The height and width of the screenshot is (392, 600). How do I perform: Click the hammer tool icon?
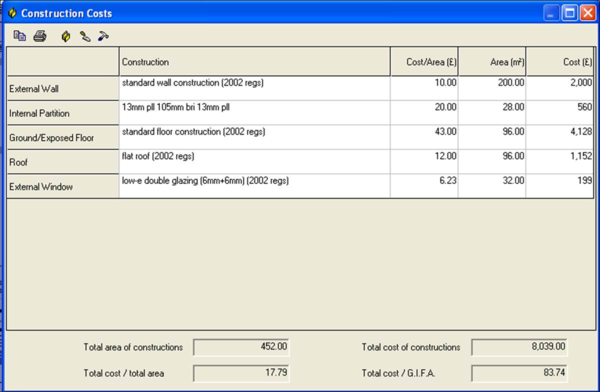point(103,36)
